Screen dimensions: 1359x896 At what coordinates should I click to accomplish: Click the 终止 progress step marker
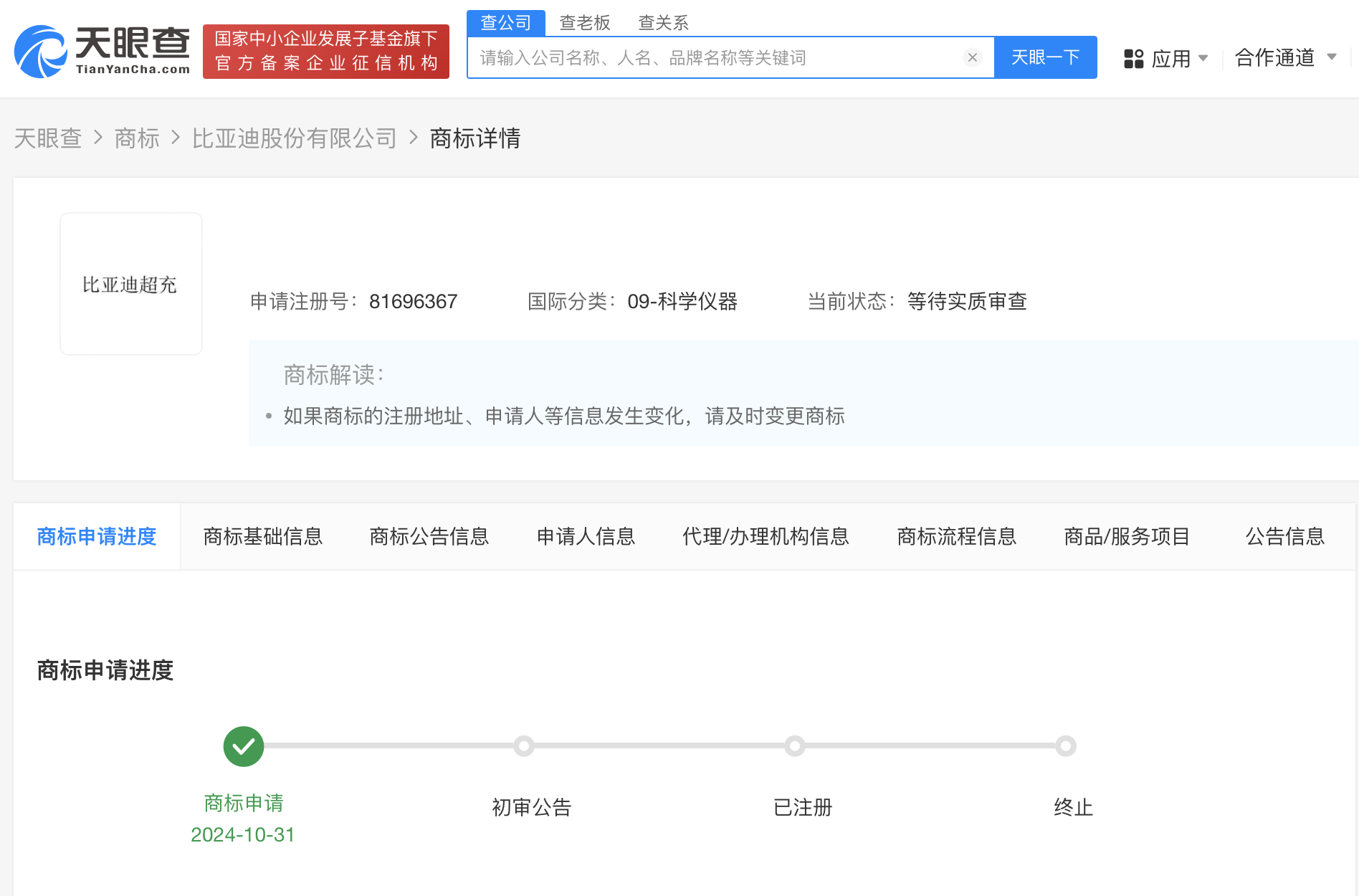(1066, 746)
